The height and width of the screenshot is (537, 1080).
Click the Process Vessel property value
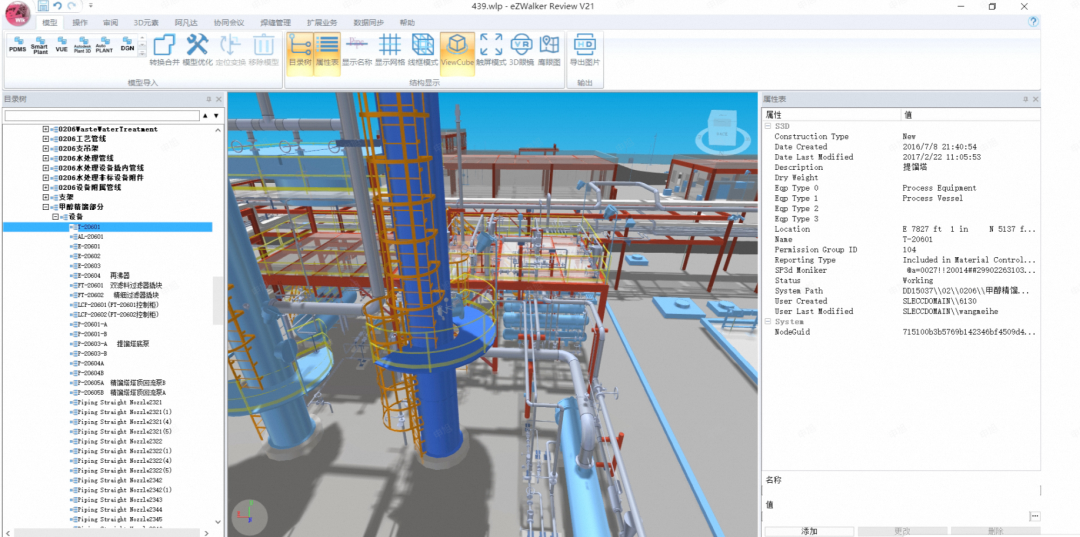(933, 198)
